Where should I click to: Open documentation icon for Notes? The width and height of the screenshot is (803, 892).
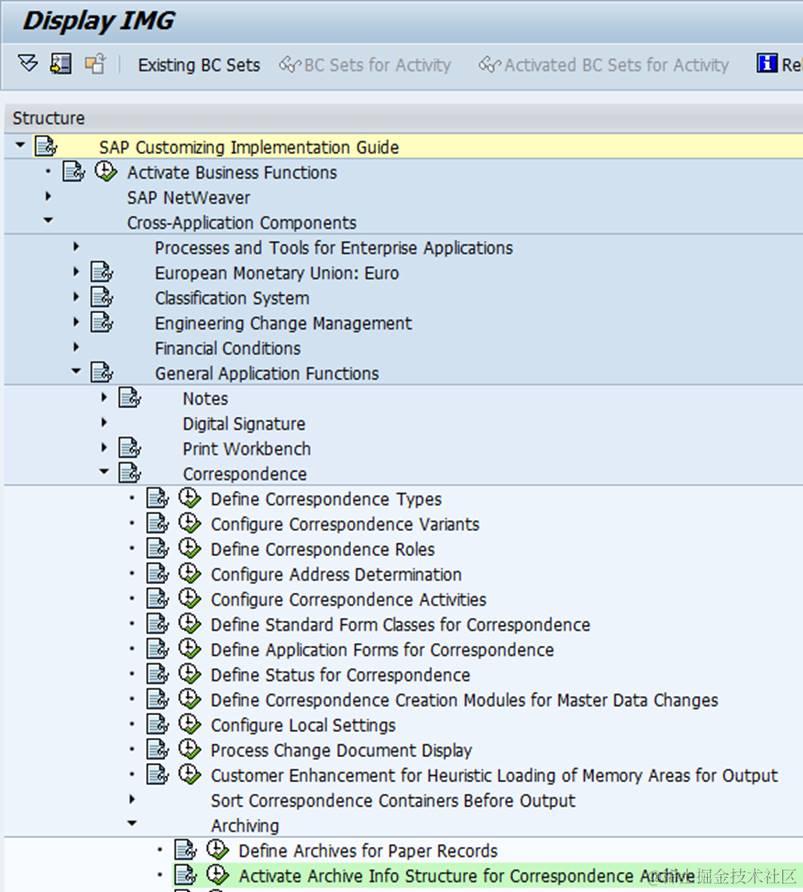pos(130,397)
